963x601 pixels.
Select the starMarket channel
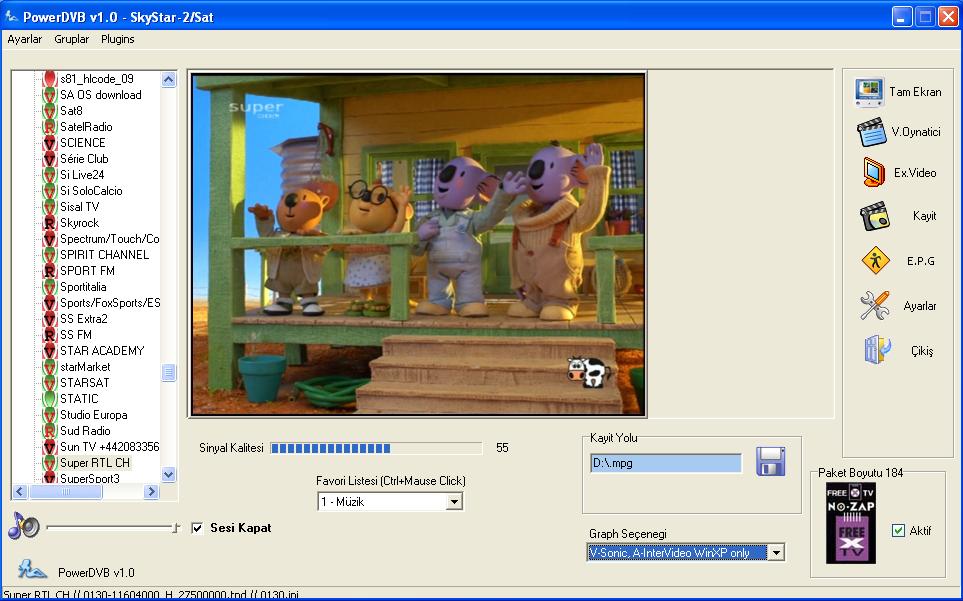coord(85,366)
